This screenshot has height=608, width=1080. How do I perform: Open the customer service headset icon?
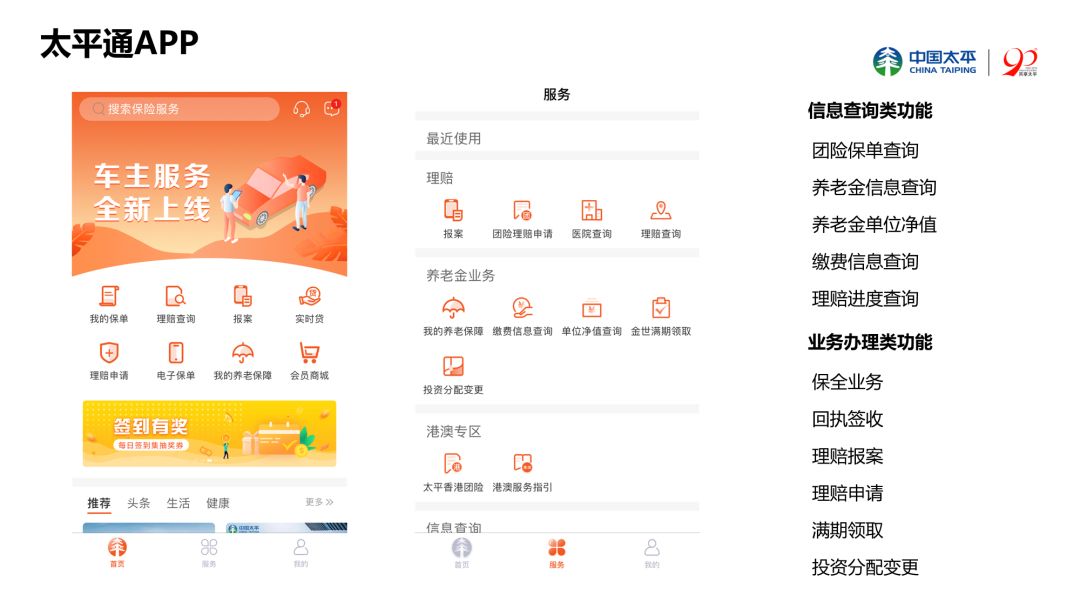point(301,109)
